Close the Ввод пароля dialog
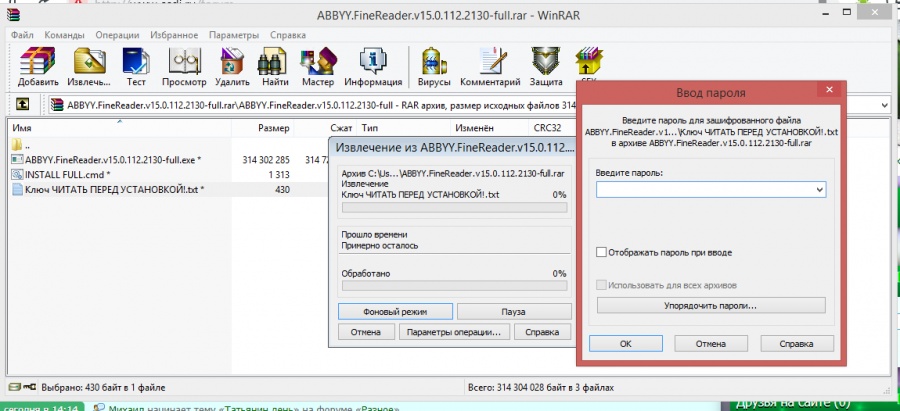Screen dimensions: 900x411 point(829,90)
